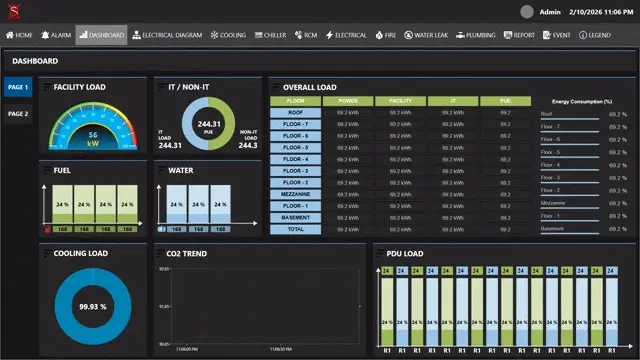Click the Energy Consumption (%) heading
The height and width of the screenshot is (360, 640).
(x=582, y=102)
